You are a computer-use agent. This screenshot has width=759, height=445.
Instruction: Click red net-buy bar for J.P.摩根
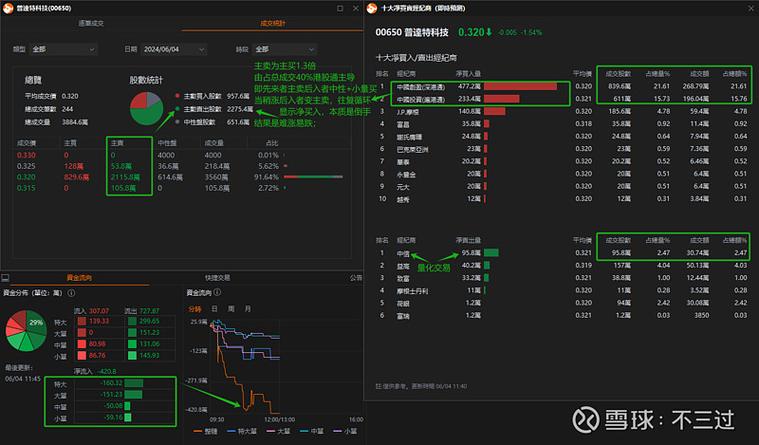tap(494, 111)
